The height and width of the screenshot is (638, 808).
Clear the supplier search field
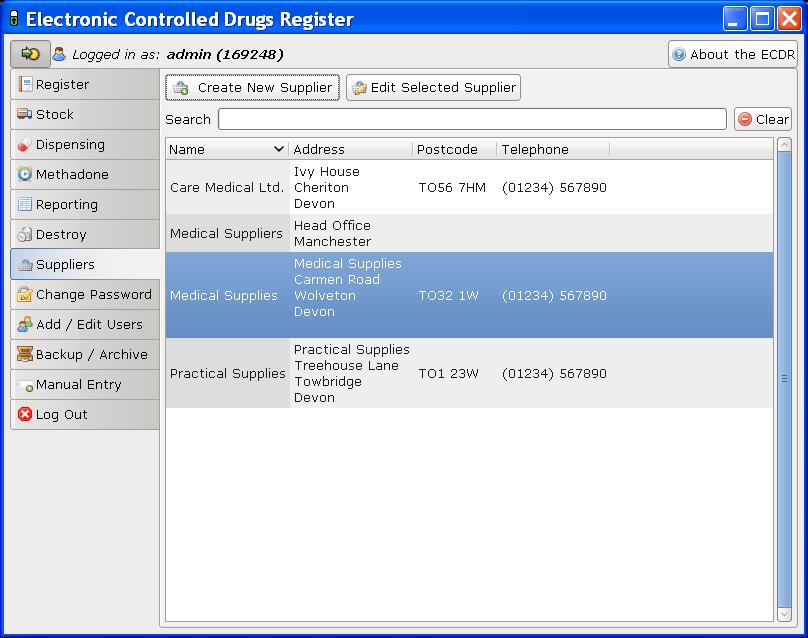click(763, 119)
